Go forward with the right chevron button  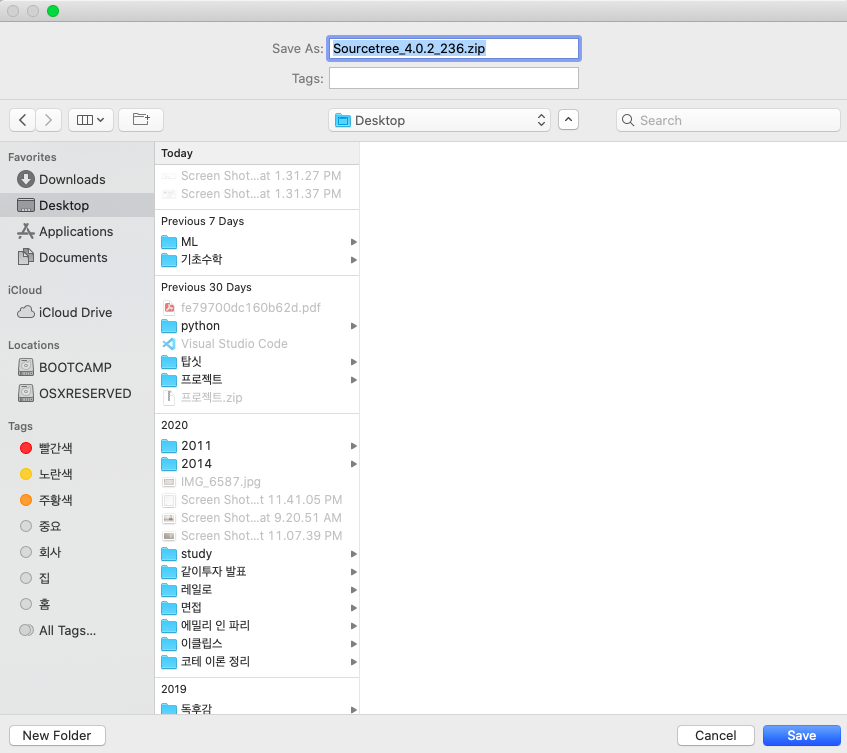click(x=49, y=120)
